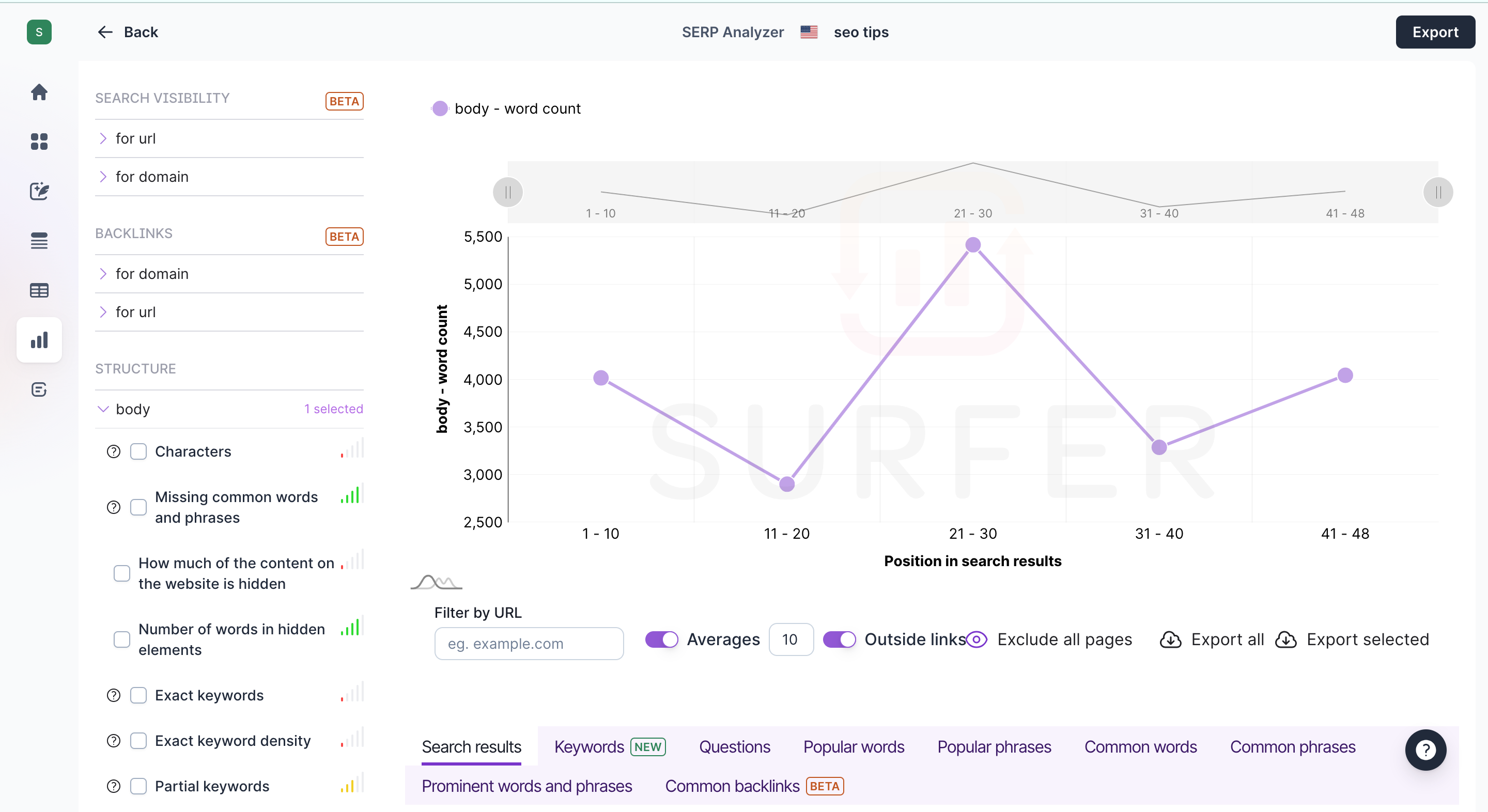The width and height of the screenshot is (1488, 812).
Task: Check the Exact keywords checkbox
Action: (x=138, y=695)
